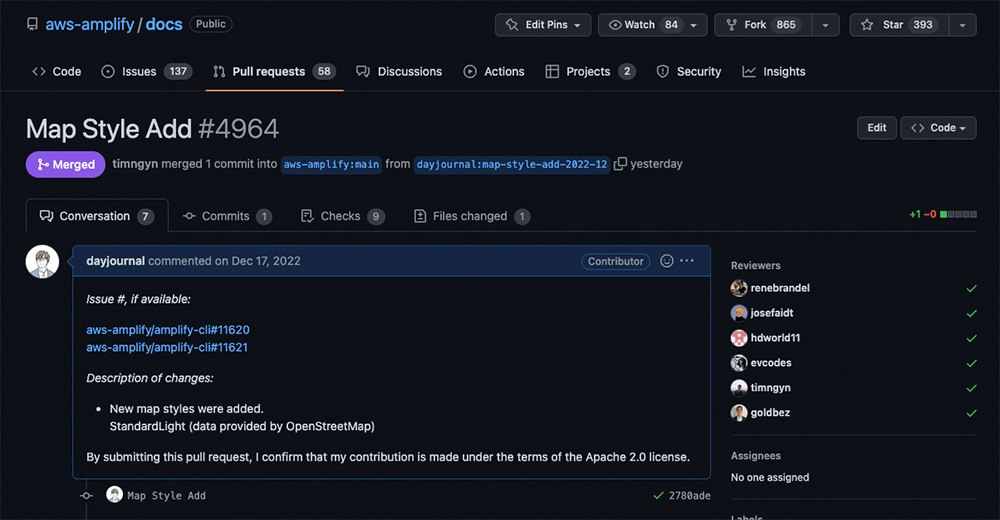Open the Projects tab
The image size is (1000, 520).
(x=591, y=71)
